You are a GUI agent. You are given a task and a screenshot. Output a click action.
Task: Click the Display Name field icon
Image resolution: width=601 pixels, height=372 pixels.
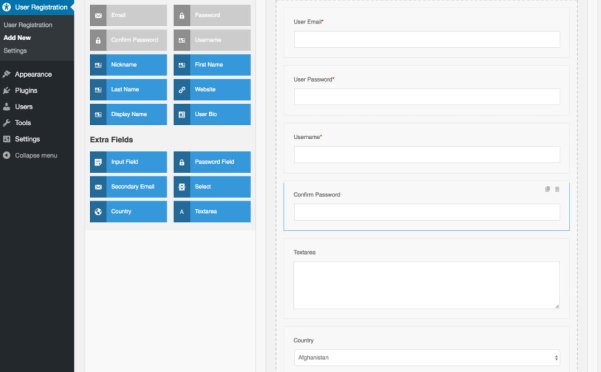[x=98, y=115]
